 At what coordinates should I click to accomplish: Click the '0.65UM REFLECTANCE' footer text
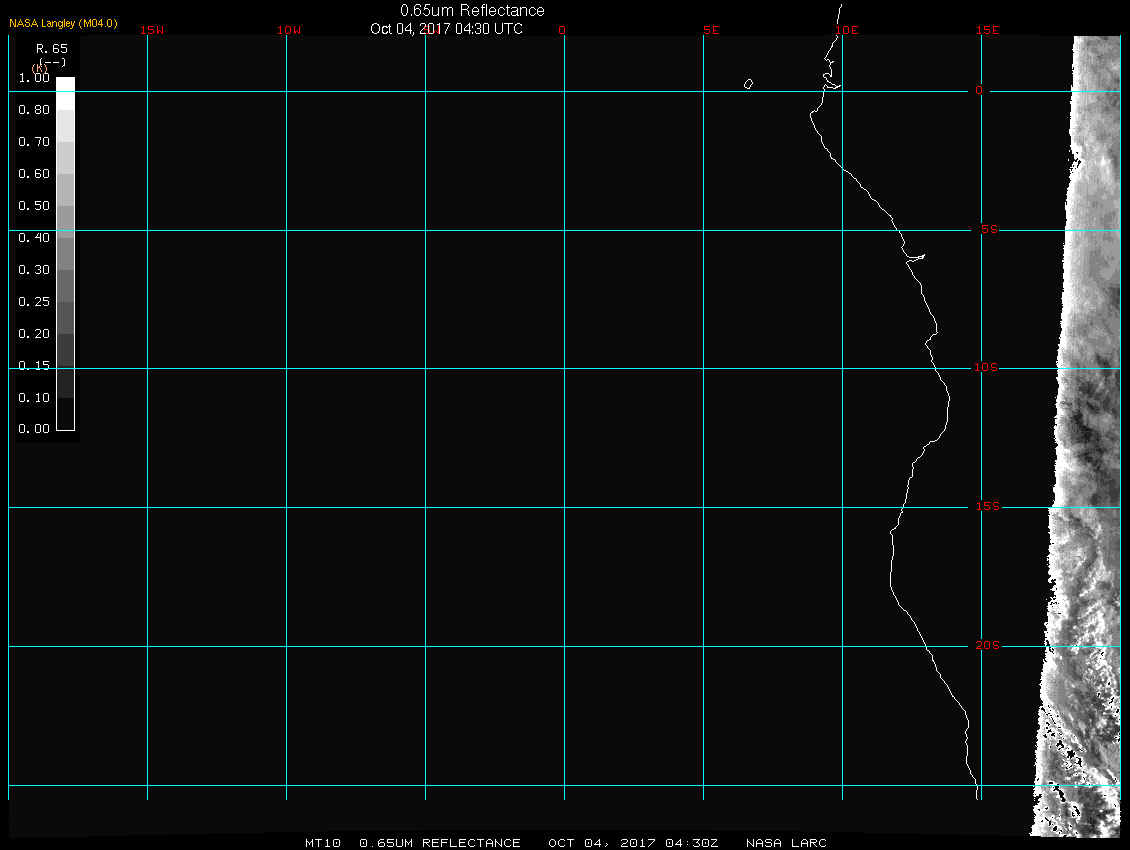(440, 843)
